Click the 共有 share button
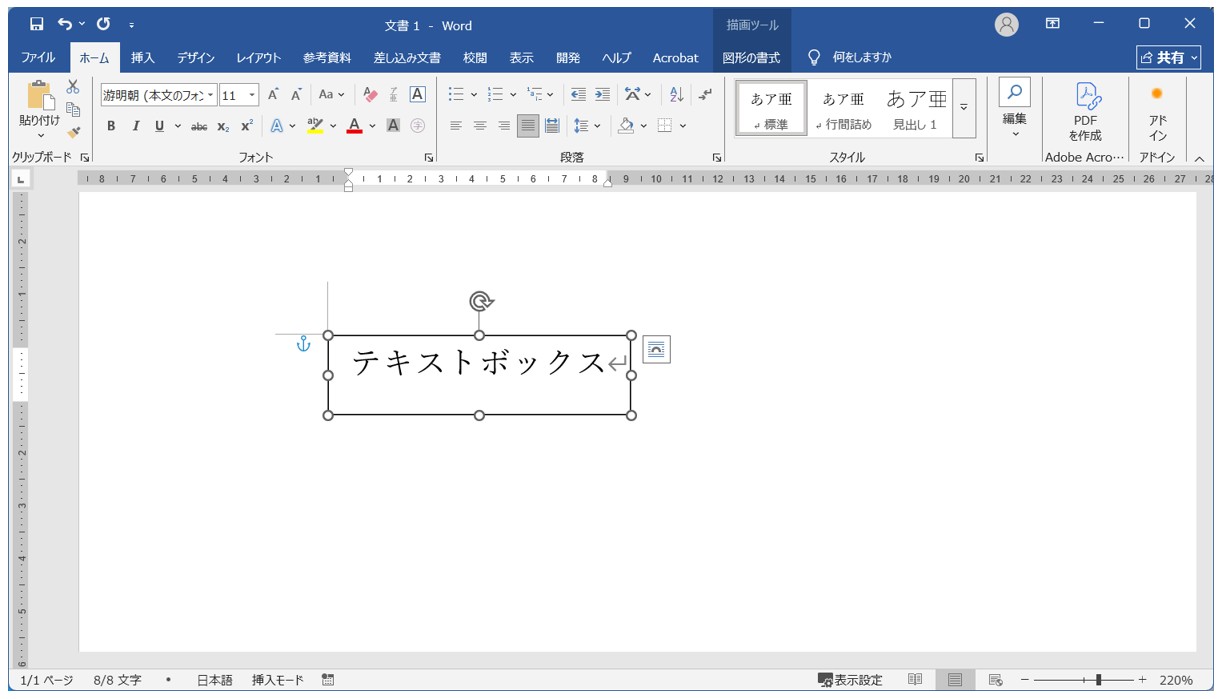1223x699 pixels. click(1169, 58)
